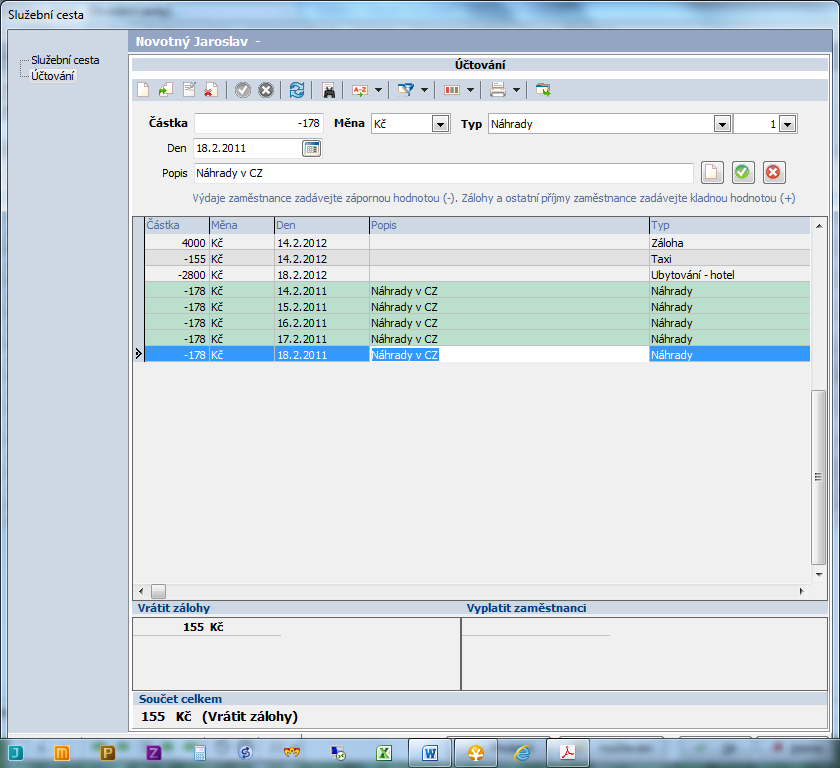Image resolution: width=840 pixels, height=768 pixels.
Task: Click the export window icon with green arrow
Action: point(543,90)
